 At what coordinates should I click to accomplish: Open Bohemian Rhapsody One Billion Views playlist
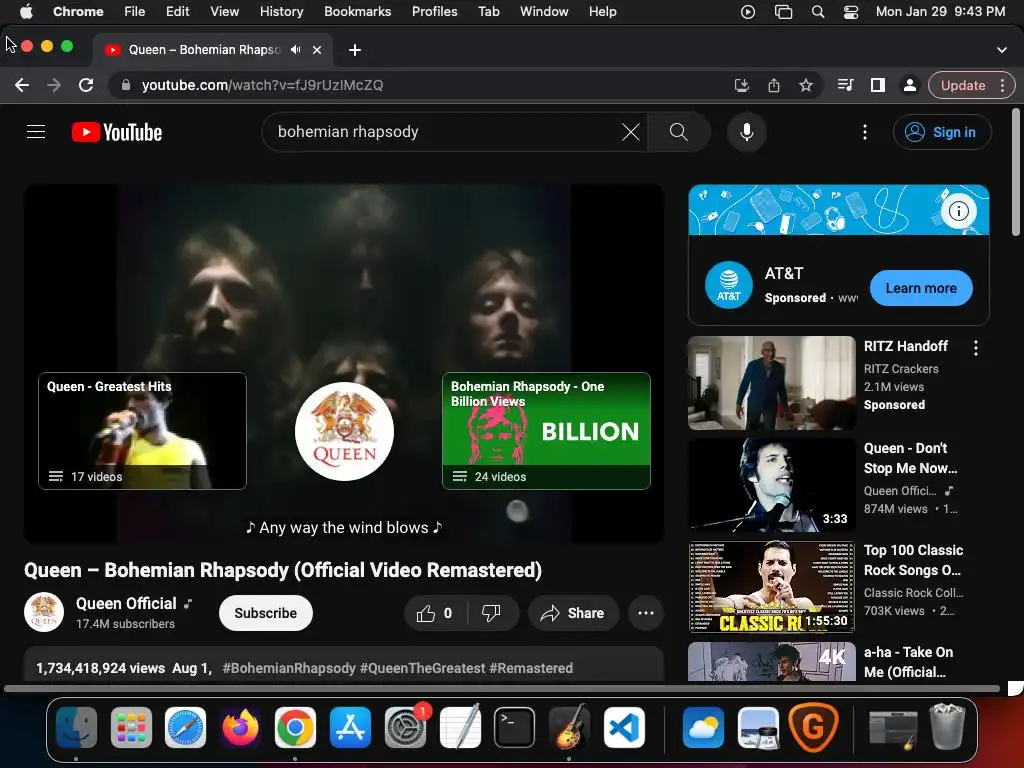coord(546,430)
